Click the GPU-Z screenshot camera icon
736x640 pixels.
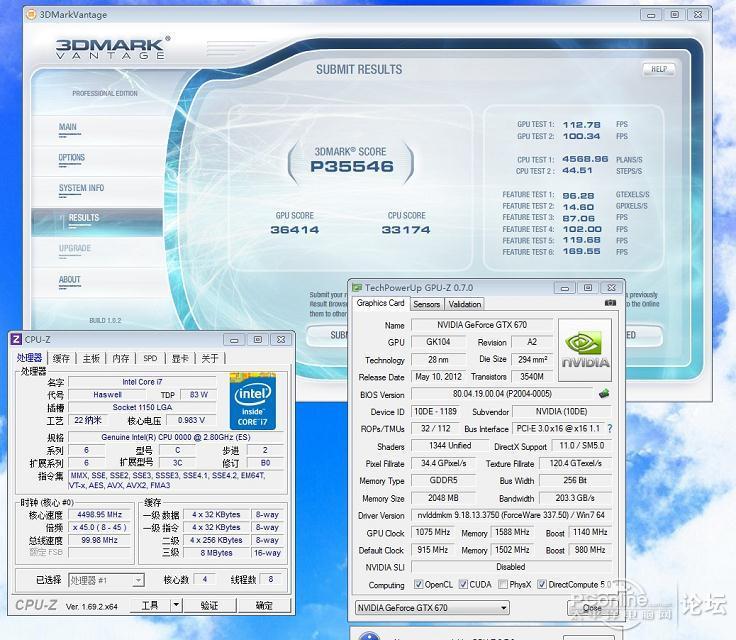tap(610, 303)
